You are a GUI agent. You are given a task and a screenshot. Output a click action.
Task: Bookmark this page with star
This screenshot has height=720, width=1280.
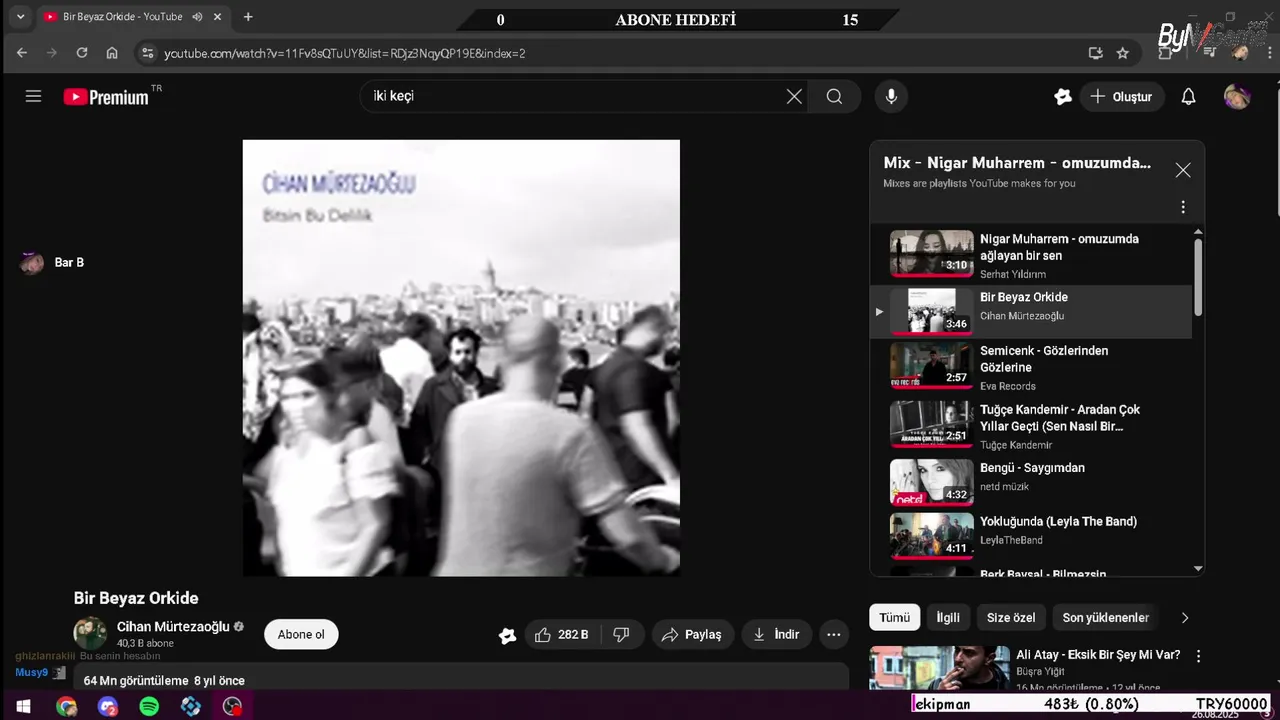click(1123, 53)
